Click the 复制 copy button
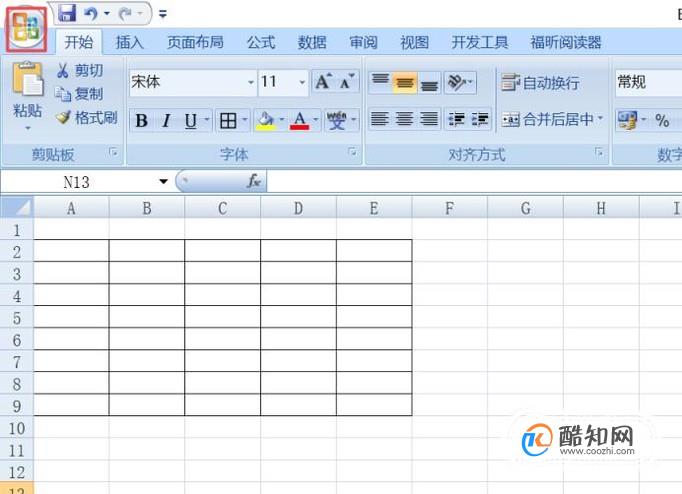This screenshot has height=494, width=682. pyautogui.click(x=80, y=94)
